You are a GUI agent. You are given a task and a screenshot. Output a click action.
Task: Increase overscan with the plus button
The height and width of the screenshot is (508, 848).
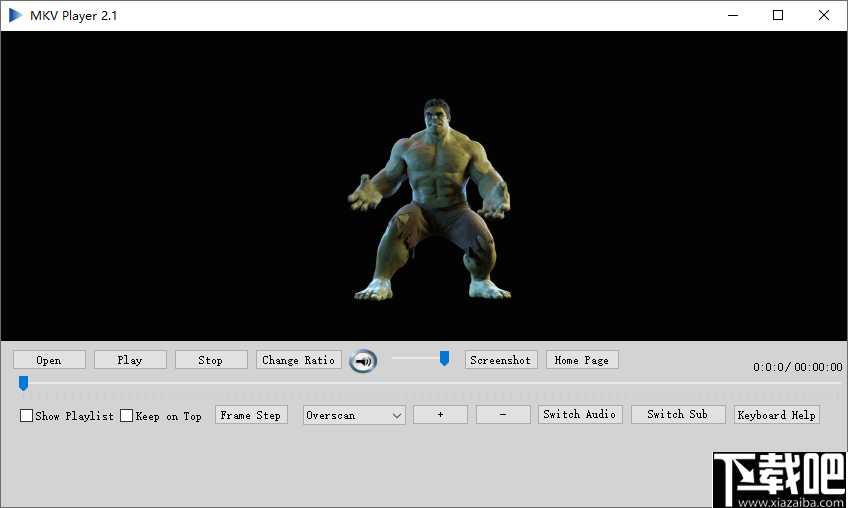(x=440, y=415)
